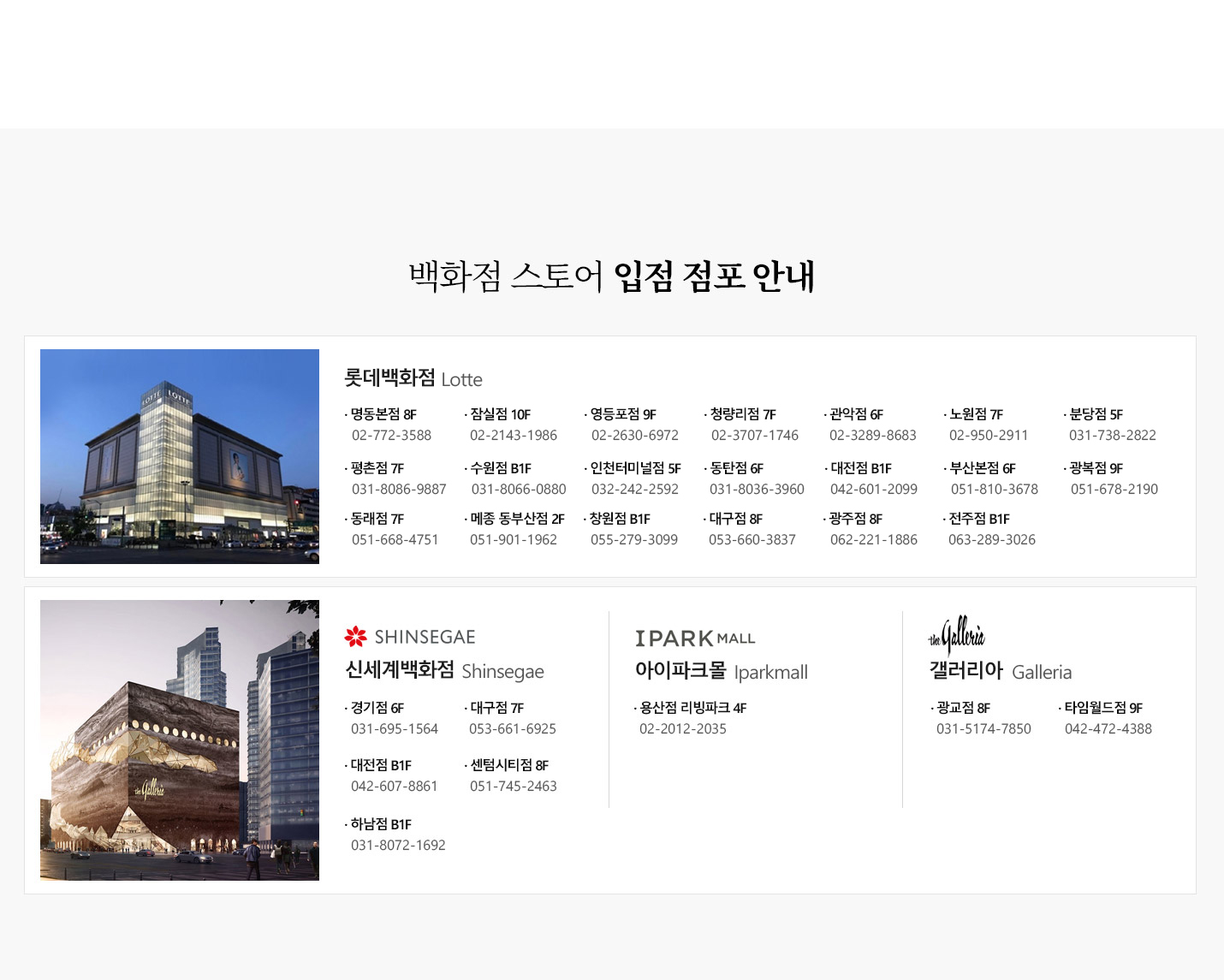Click the 동래점 7F store name
Viewport: 1224px width, 980px height.
click(377, 520)
